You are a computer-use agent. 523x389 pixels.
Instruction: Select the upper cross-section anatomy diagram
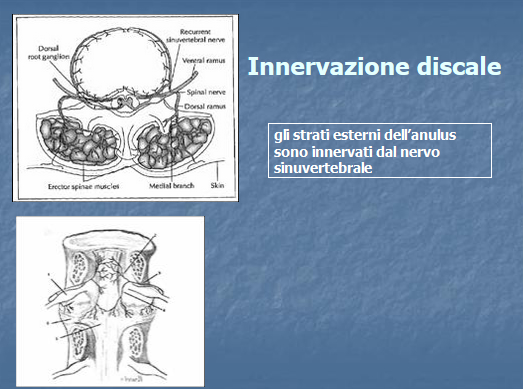tap(125, 108)
